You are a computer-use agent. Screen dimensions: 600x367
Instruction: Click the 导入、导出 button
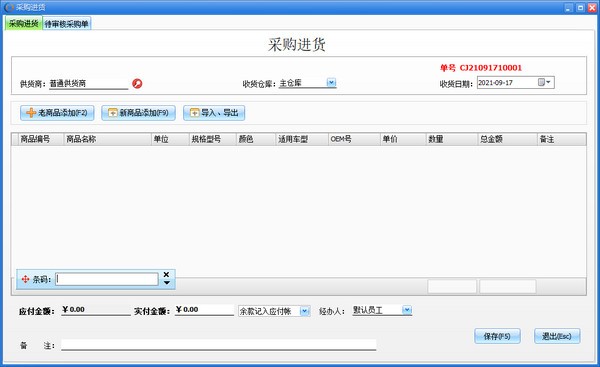coord(214,113)
